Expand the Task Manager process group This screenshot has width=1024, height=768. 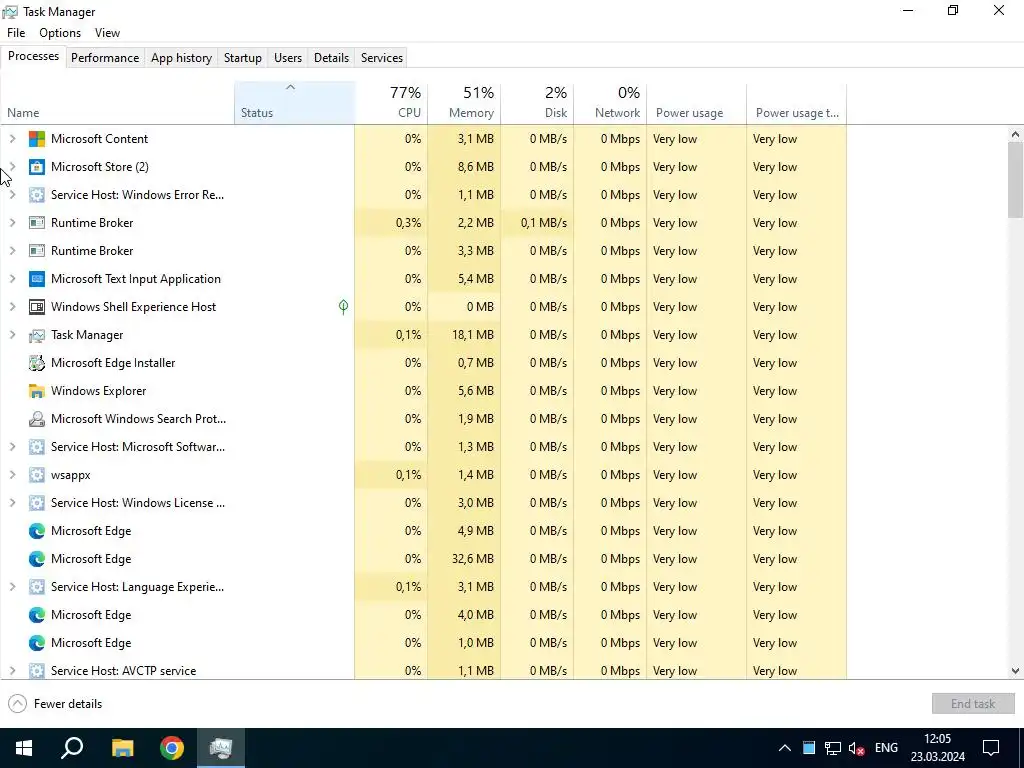tap(12, 335)
